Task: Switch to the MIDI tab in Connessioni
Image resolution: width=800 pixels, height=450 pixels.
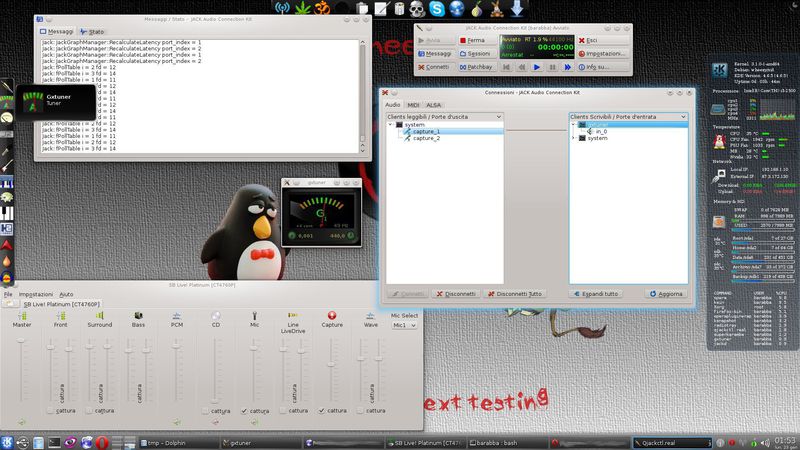Action: [413, 105]
